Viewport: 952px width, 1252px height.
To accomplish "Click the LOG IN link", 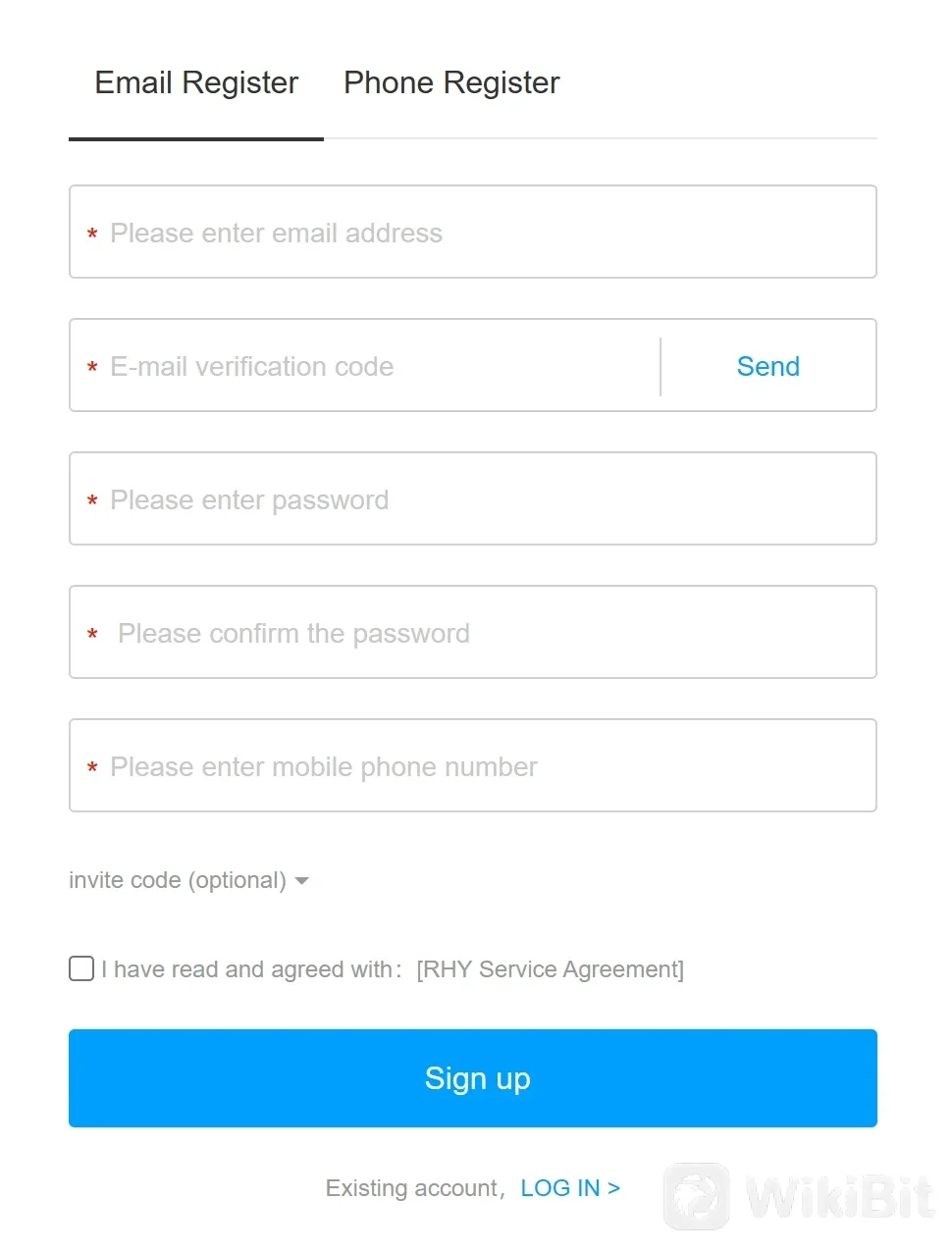I will (569, 1187).
